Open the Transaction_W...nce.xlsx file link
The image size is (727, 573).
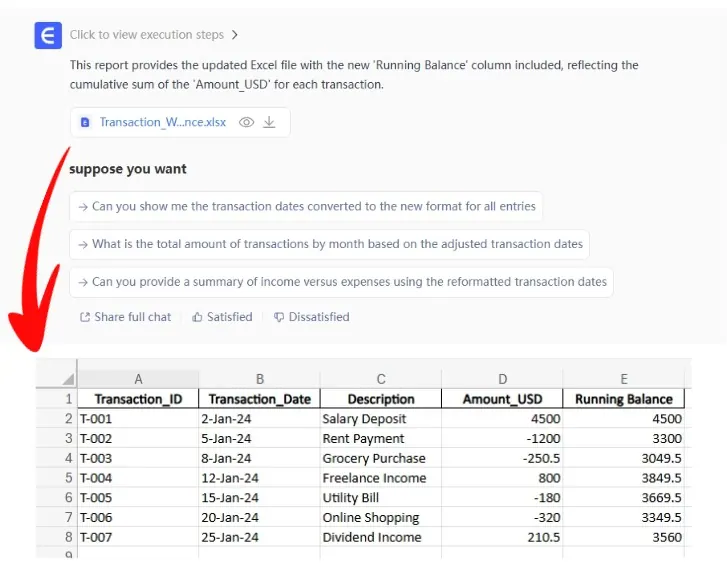(x=162, y=122)
